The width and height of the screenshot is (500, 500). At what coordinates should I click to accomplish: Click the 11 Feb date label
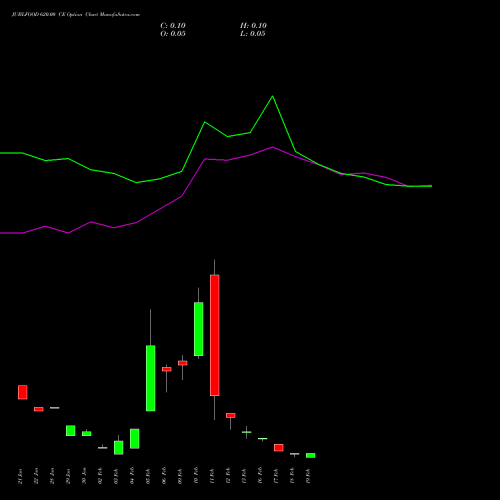pos(212,476)
